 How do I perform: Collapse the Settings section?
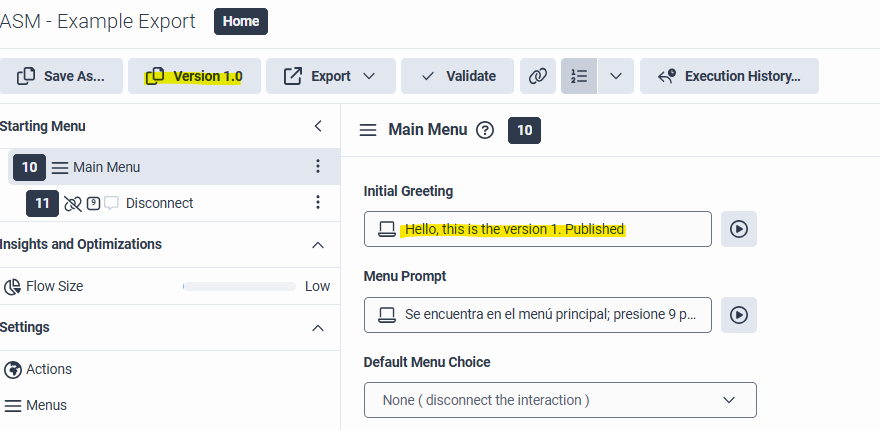click(318, 328)
